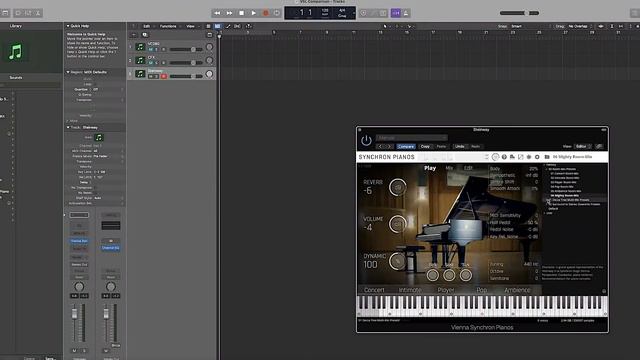Click the Steinway track pan knob
Viewport: 640px width, 360px height.
coord(209,74)
